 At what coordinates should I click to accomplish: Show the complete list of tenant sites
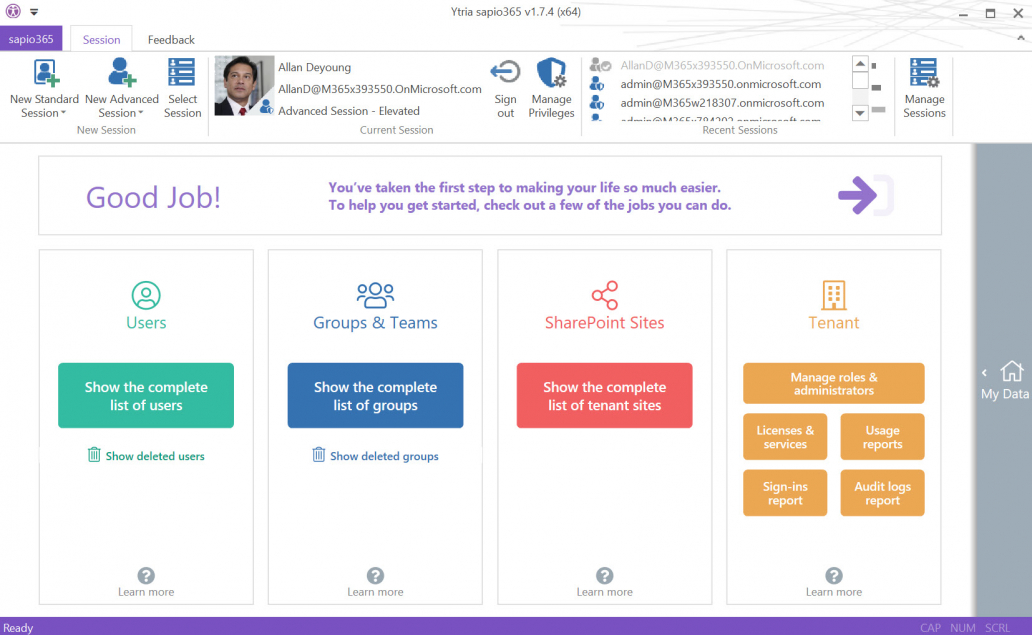604,395
